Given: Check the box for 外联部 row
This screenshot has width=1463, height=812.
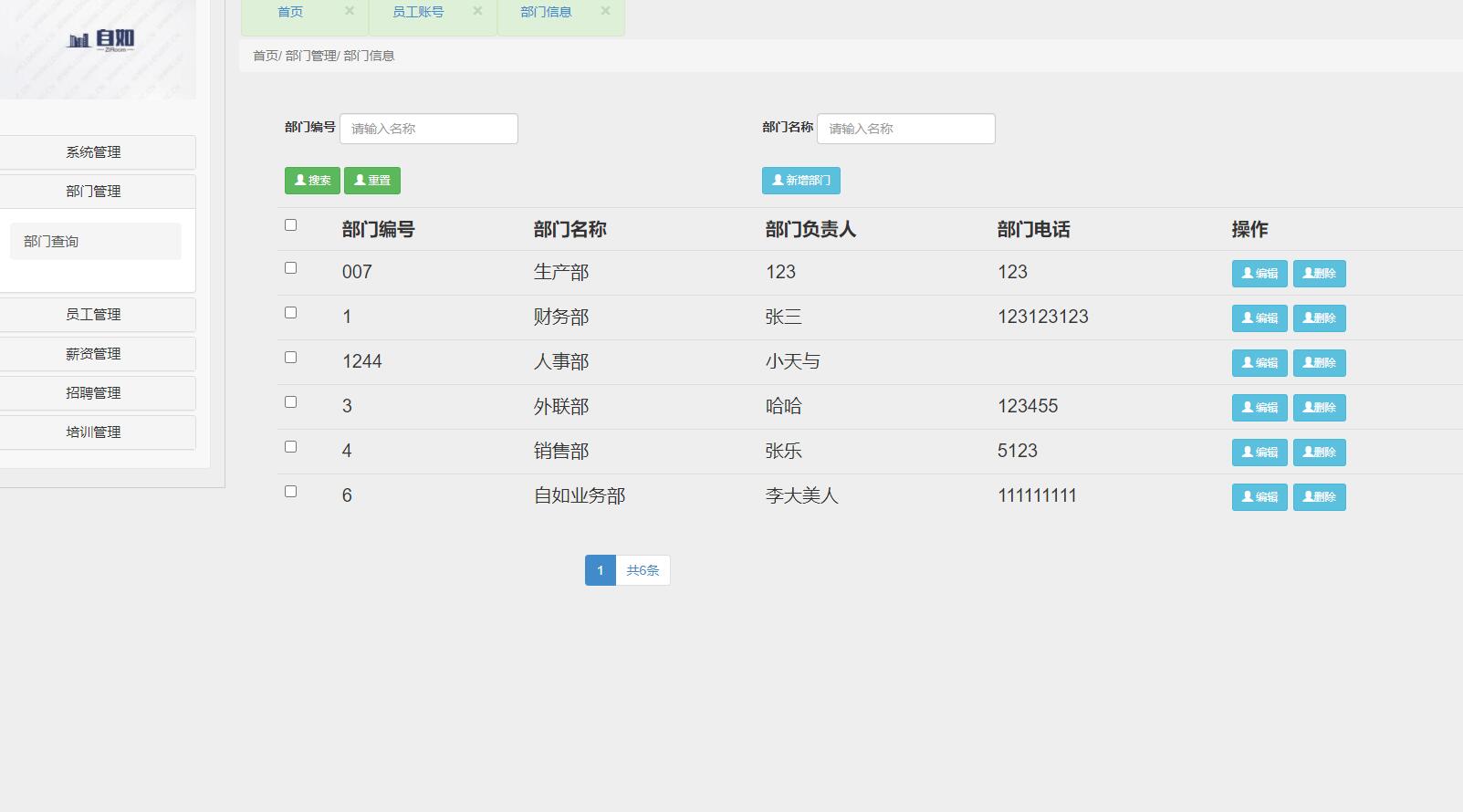Looking at the screenshot, I should pos(290,401).
